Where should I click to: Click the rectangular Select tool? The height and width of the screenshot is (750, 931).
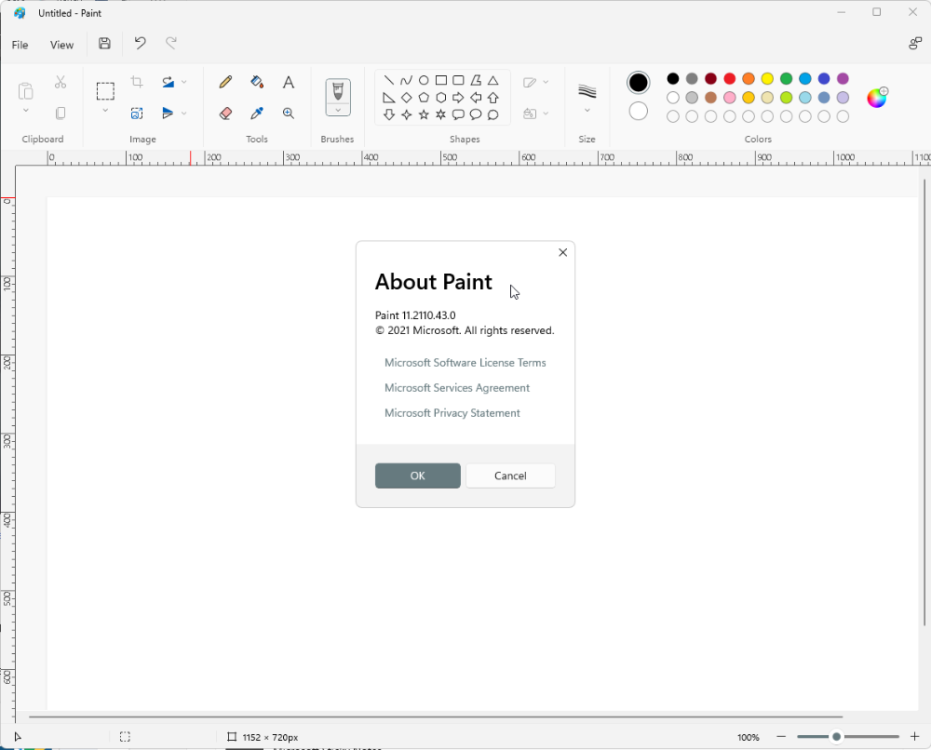[x=106, y=91]
